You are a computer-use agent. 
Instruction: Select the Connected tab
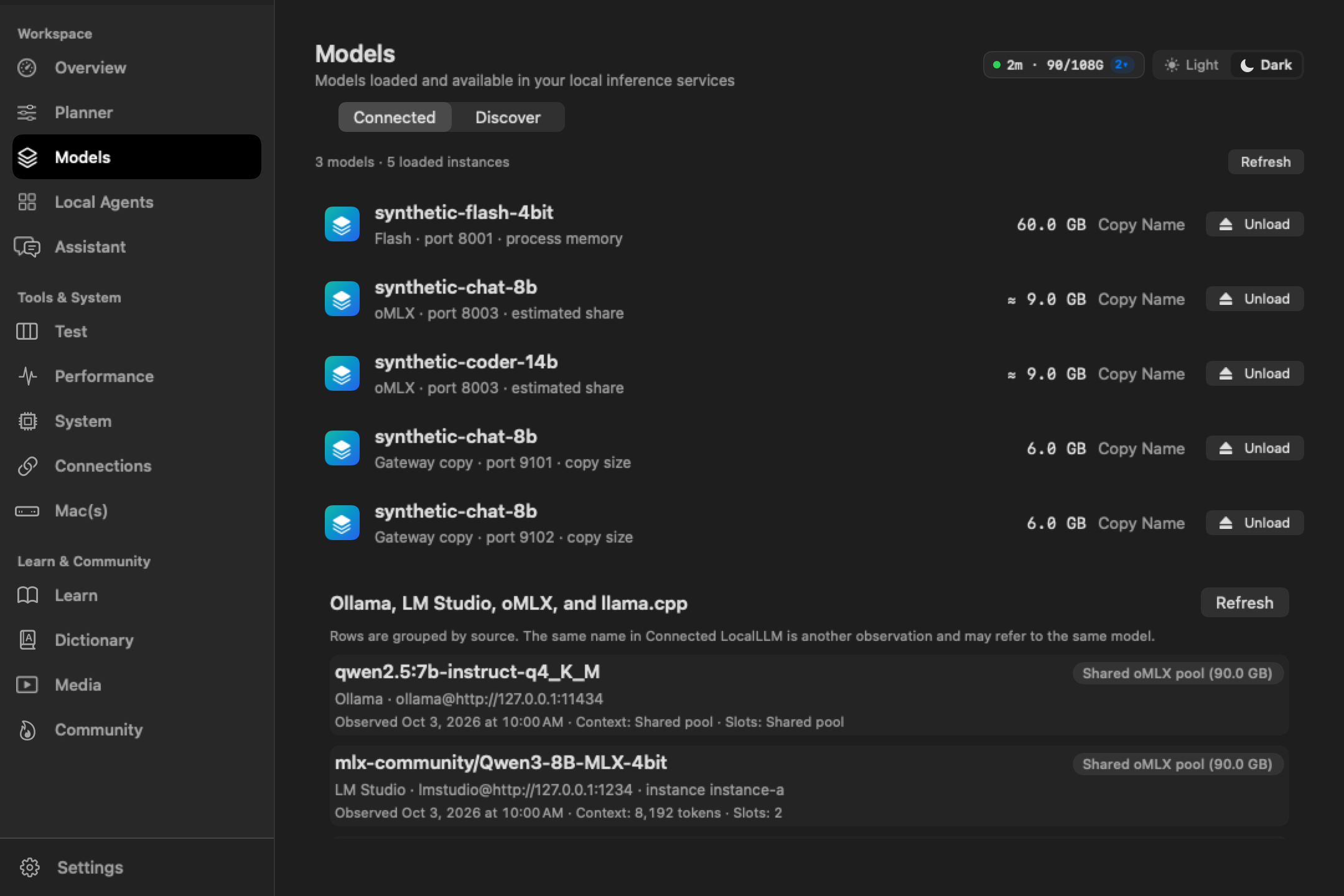coord(394,118)
